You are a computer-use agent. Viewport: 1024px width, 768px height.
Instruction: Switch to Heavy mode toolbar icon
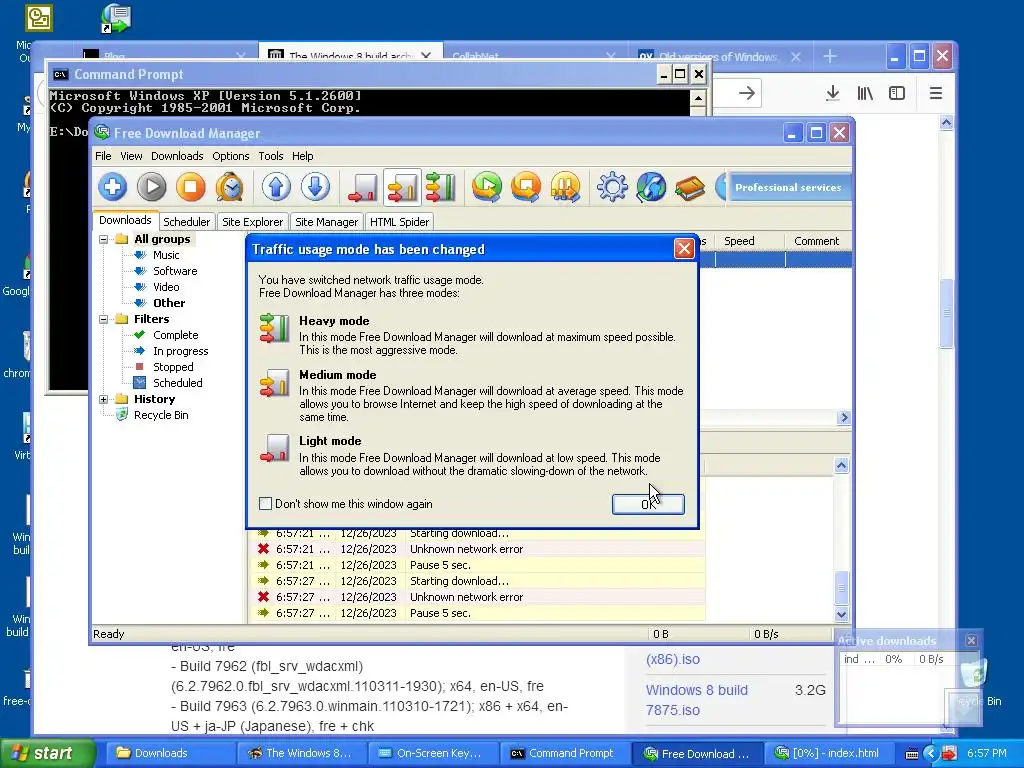441,187
